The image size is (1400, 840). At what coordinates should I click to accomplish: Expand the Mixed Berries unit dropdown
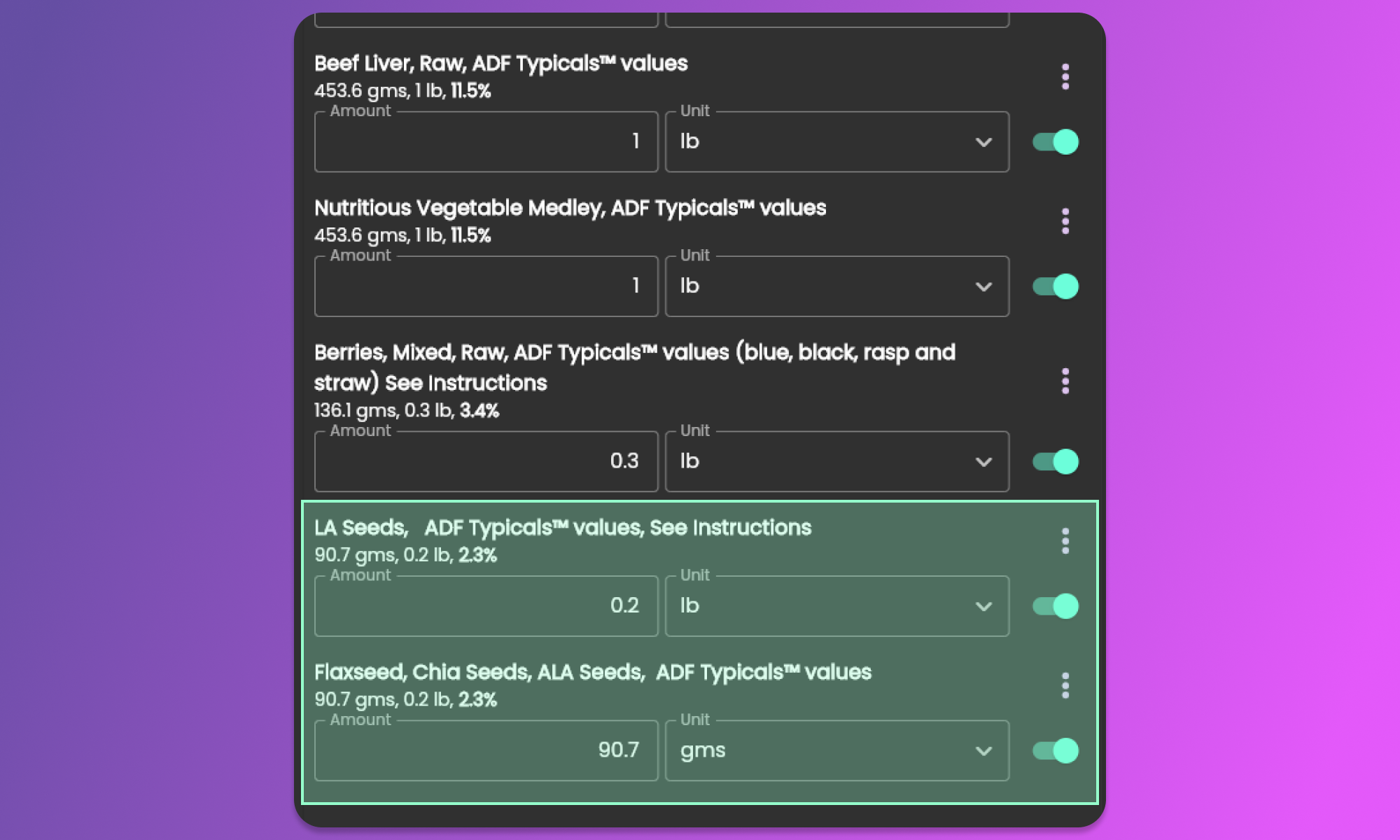tap(836, 461)
